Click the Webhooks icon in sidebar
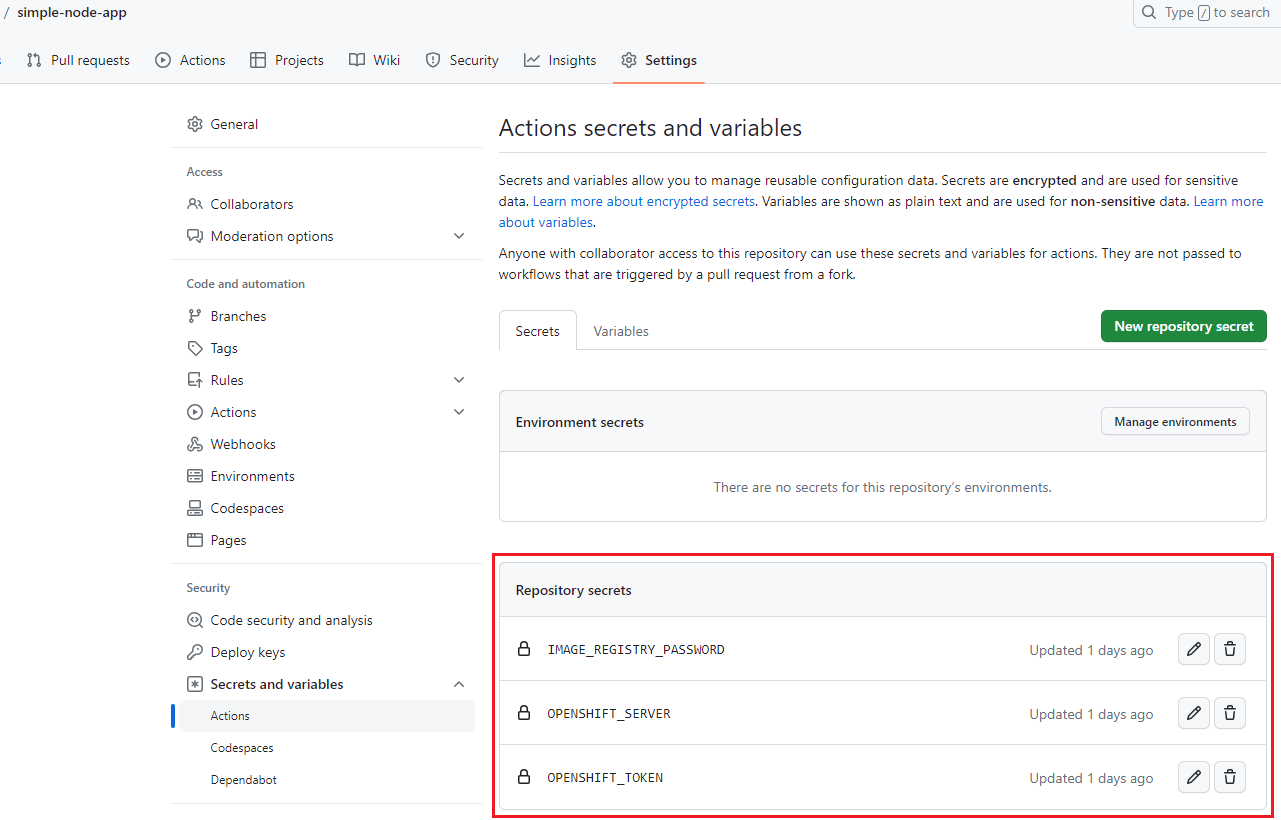 (x=195, y=444)
